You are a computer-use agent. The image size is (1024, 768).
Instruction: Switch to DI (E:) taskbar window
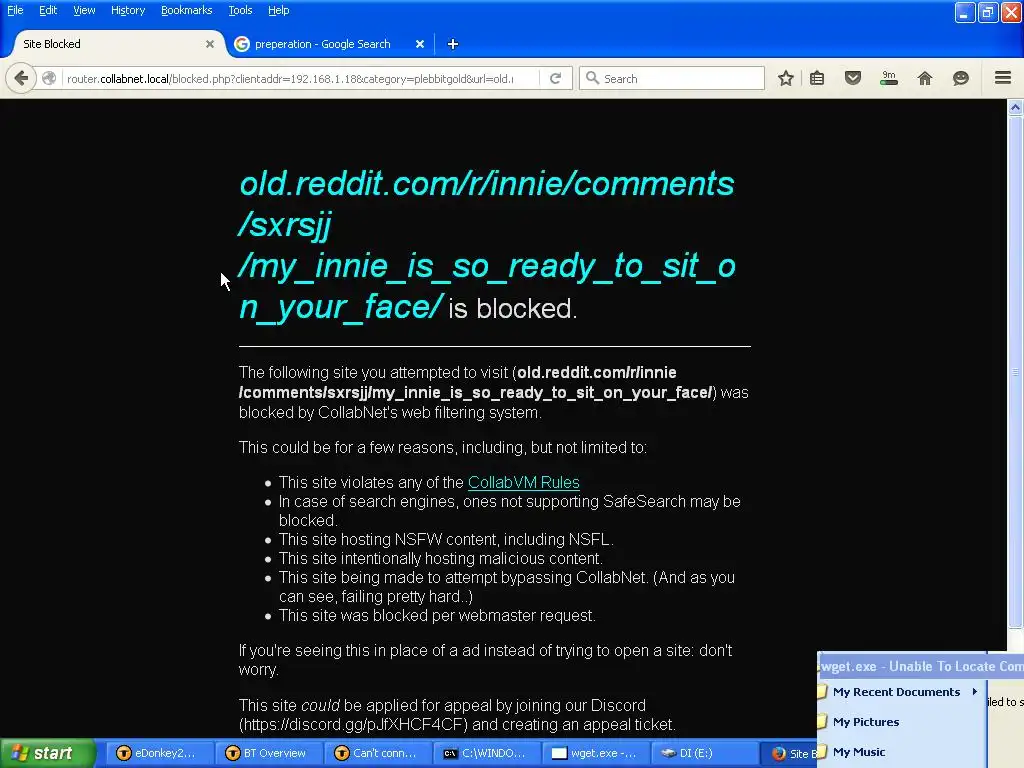(x=705, y=753)
